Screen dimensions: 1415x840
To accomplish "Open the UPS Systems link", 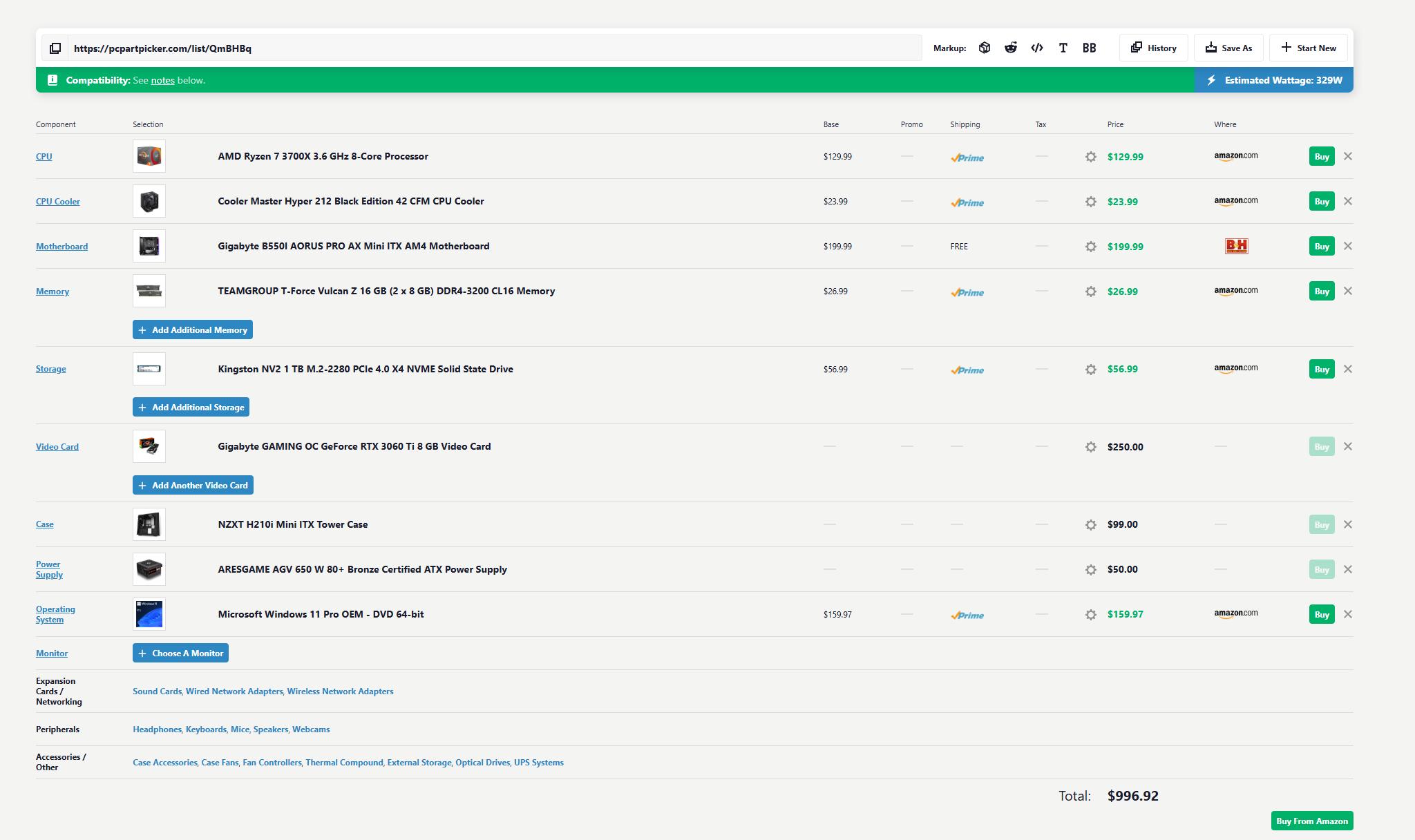I will pos(539,762).
